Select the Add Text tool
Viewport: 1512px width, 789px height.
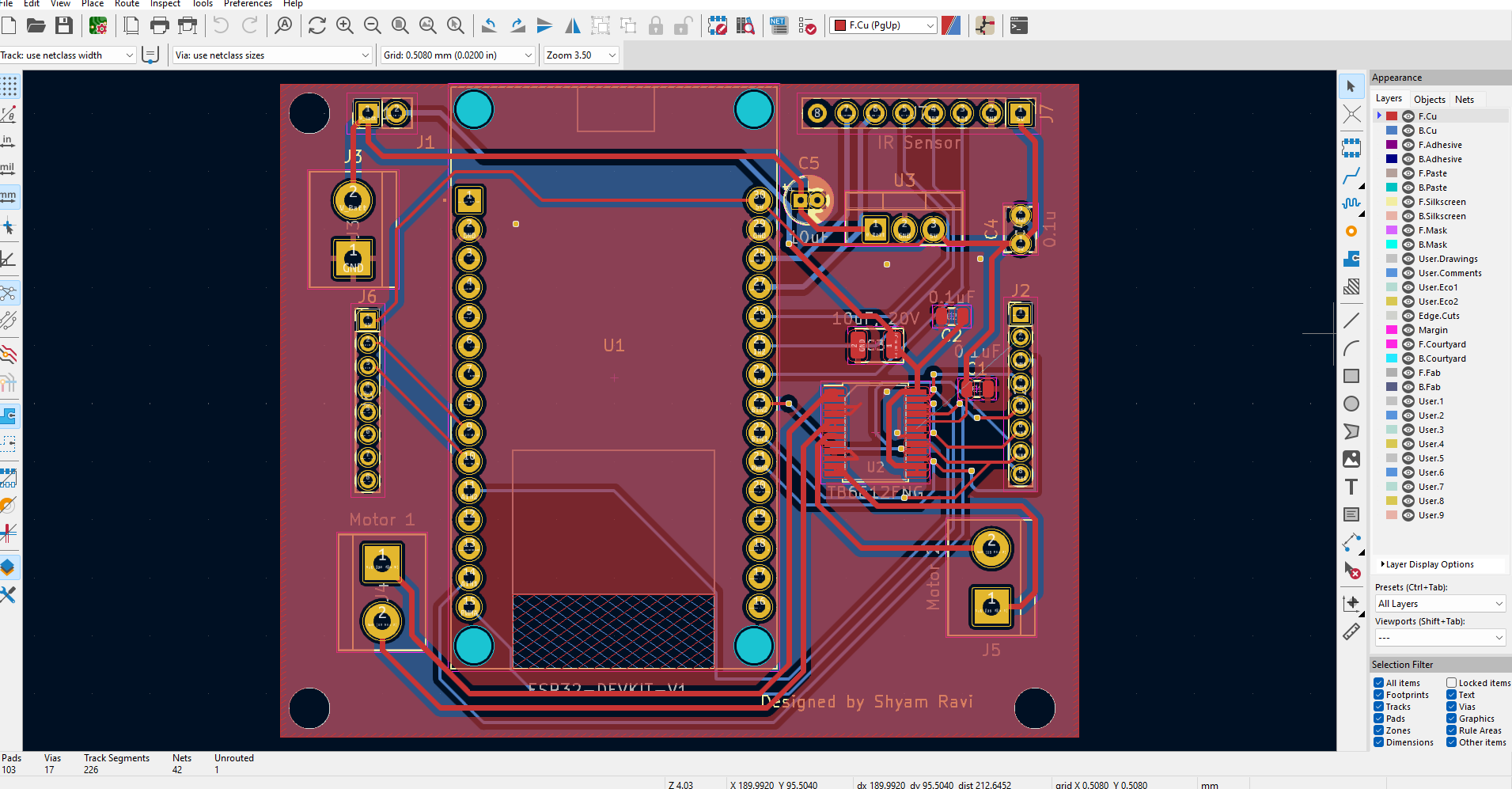(x=1351, y=487)
